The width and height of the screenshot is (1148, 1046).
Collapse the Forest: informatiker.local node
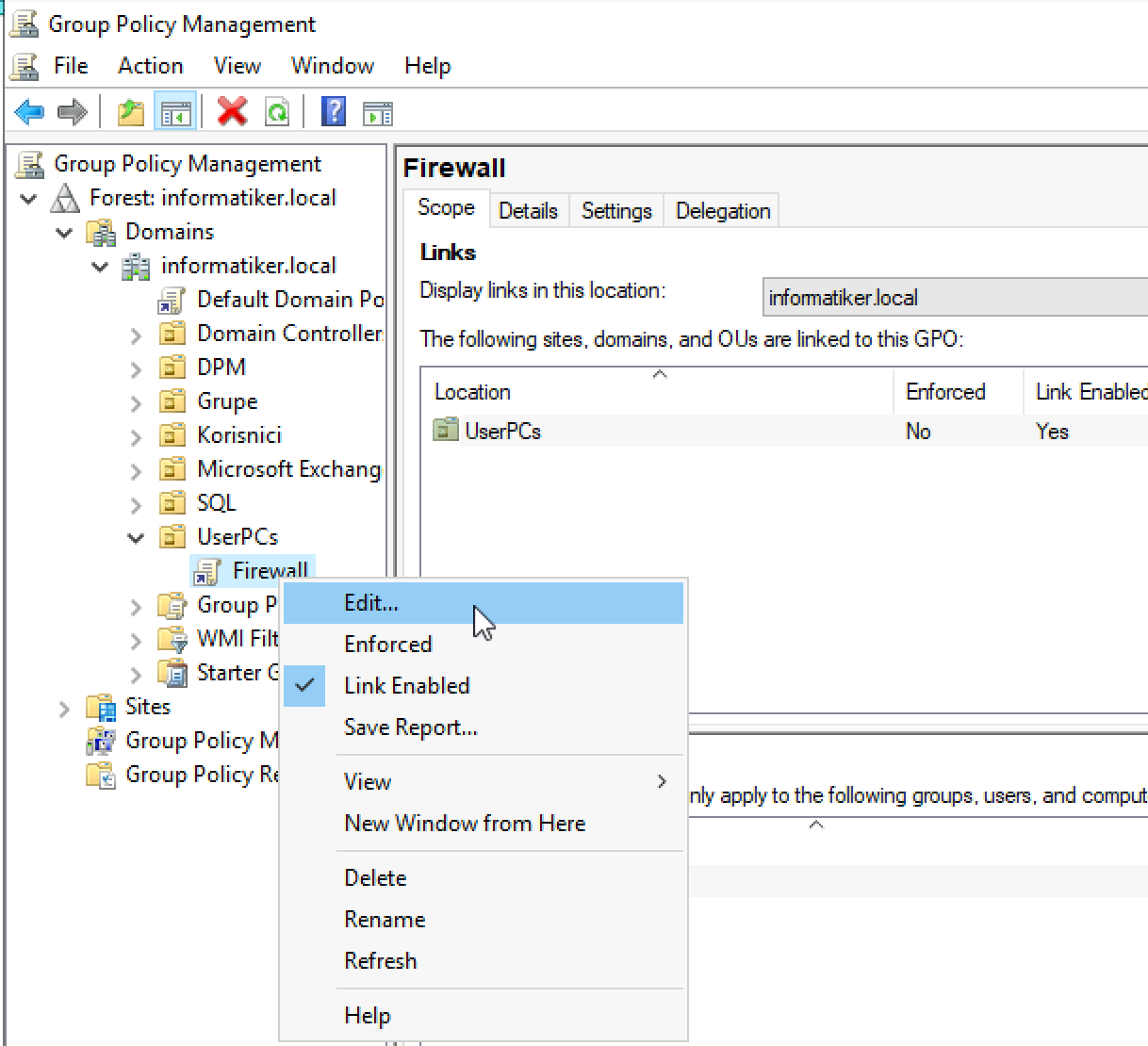pos(29,199)
